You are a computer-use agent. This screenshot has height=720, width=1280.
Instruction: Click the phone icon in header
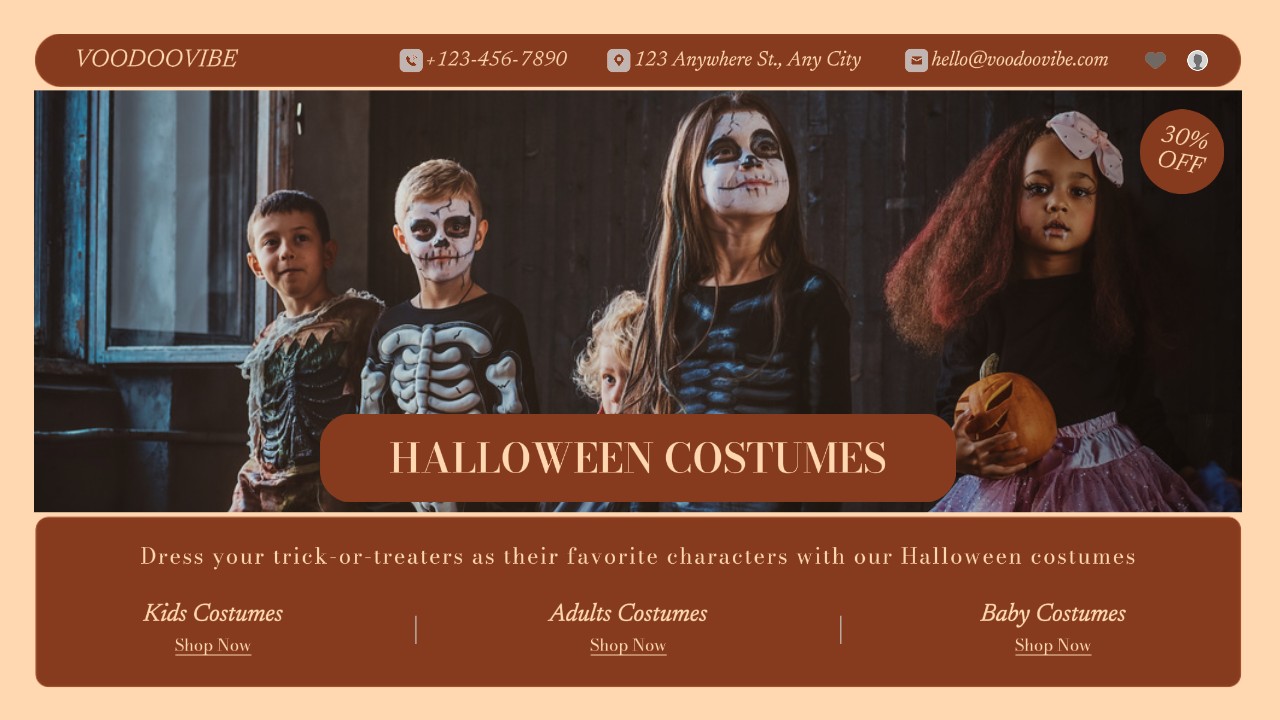point(411,60)
